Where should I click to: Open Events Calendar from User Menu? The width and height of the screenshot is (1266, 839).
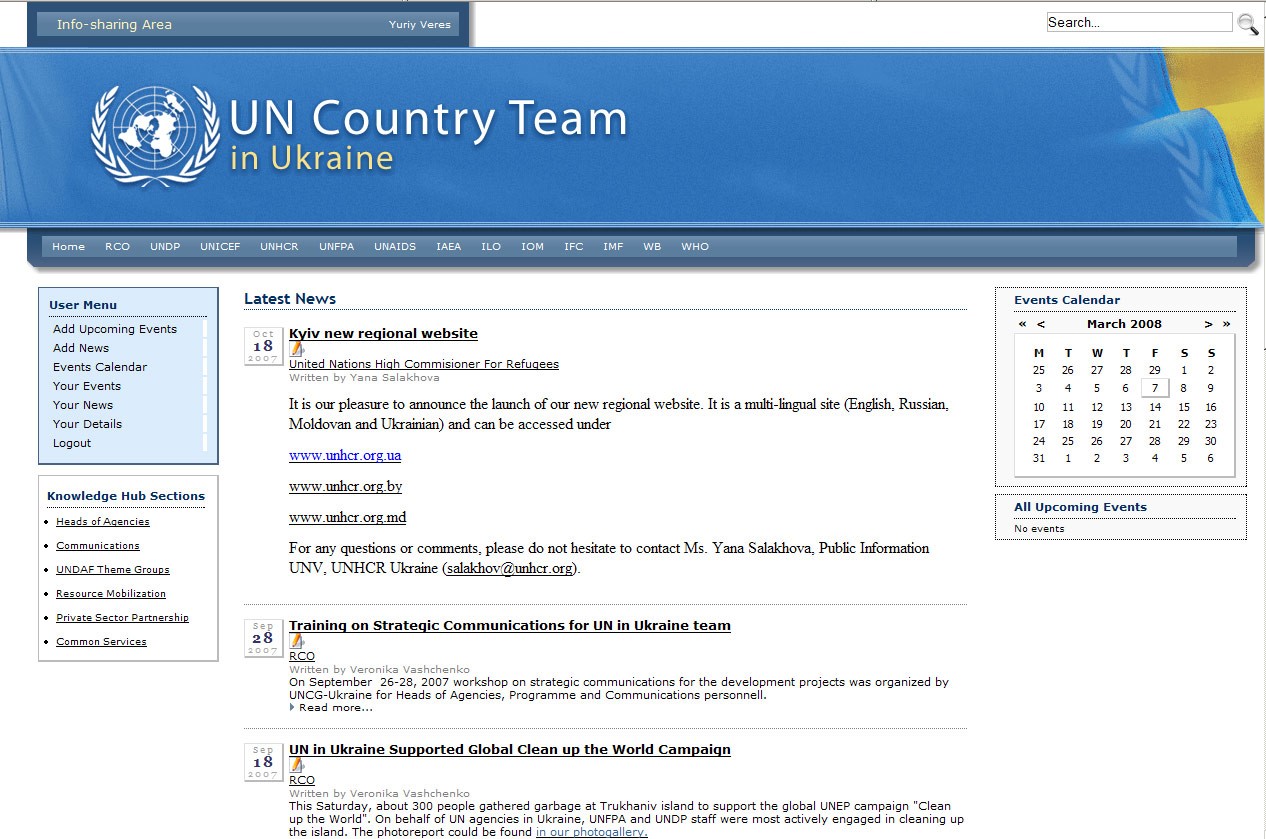point(100,367)
